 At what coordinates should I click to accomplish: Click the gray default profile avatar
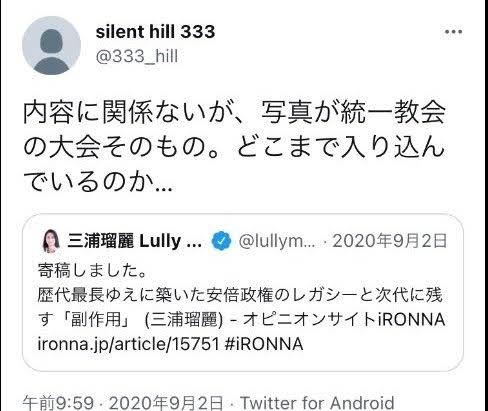[x=51, y=45]
